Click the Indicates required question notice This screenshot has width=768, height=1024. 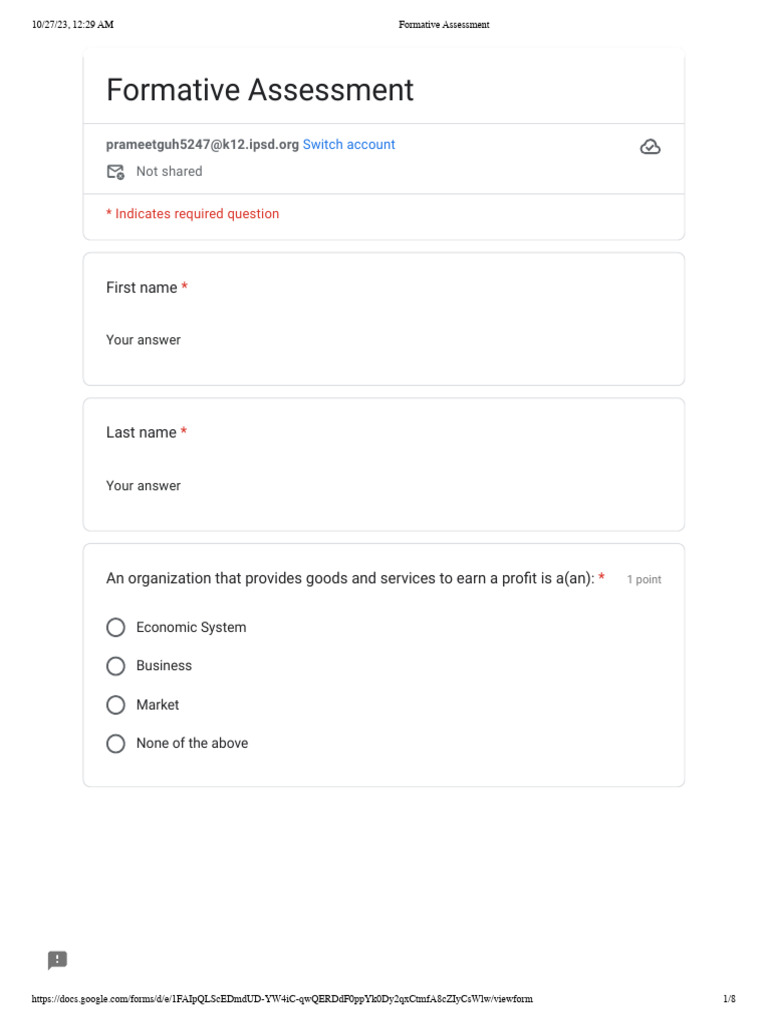point(193,214)
